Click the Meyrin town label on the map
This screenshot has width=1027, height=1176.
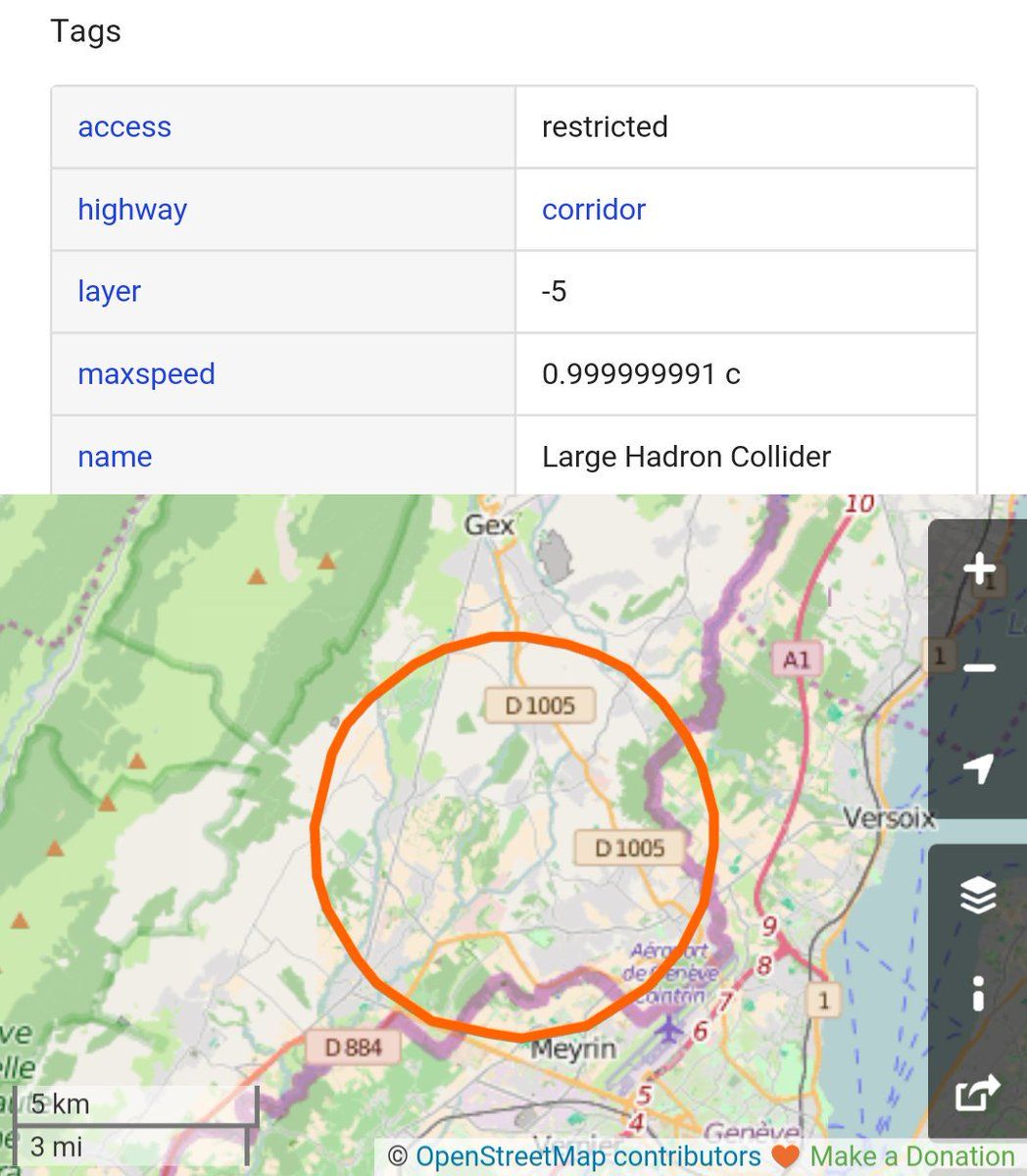[573, 1050]
